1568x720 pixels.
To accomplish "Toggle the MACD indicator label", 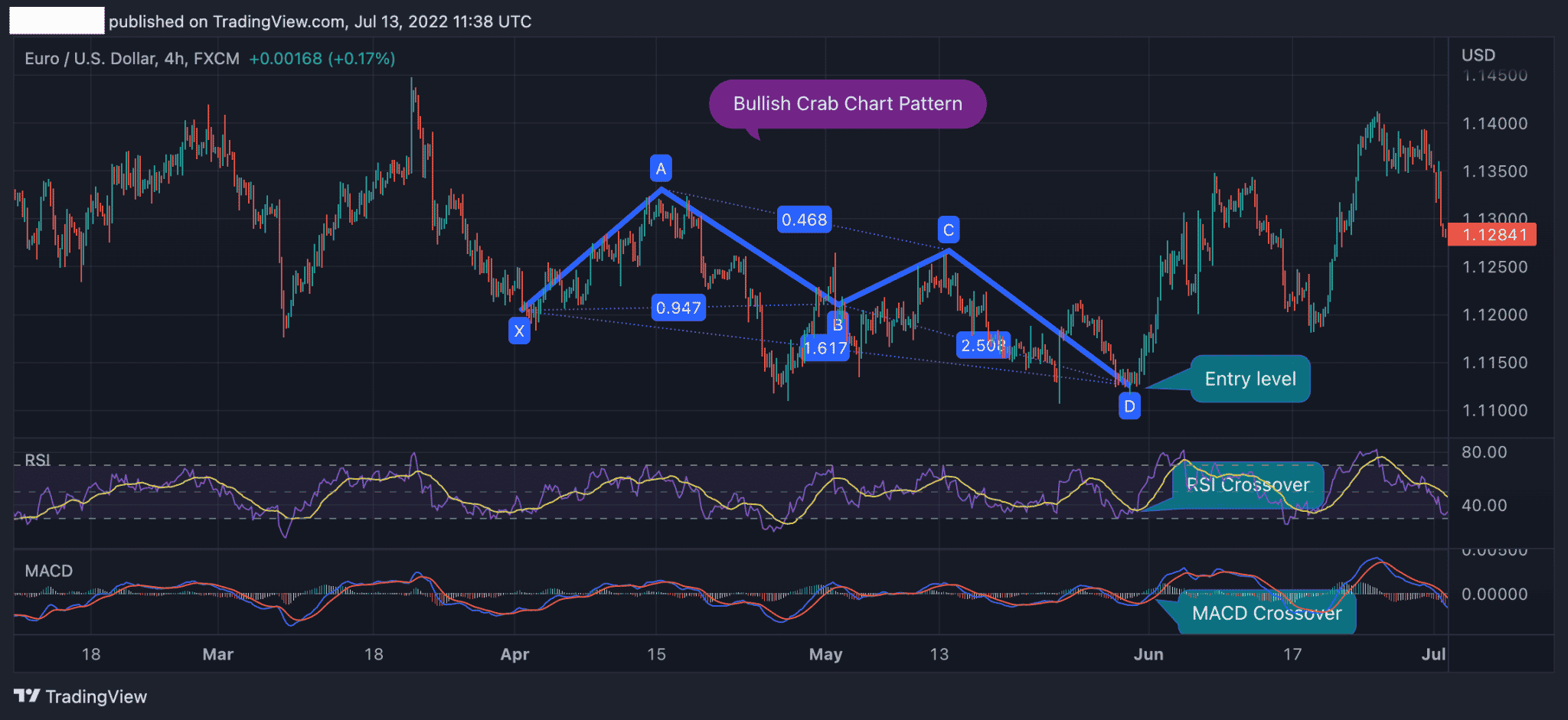I will click(48, 571).
